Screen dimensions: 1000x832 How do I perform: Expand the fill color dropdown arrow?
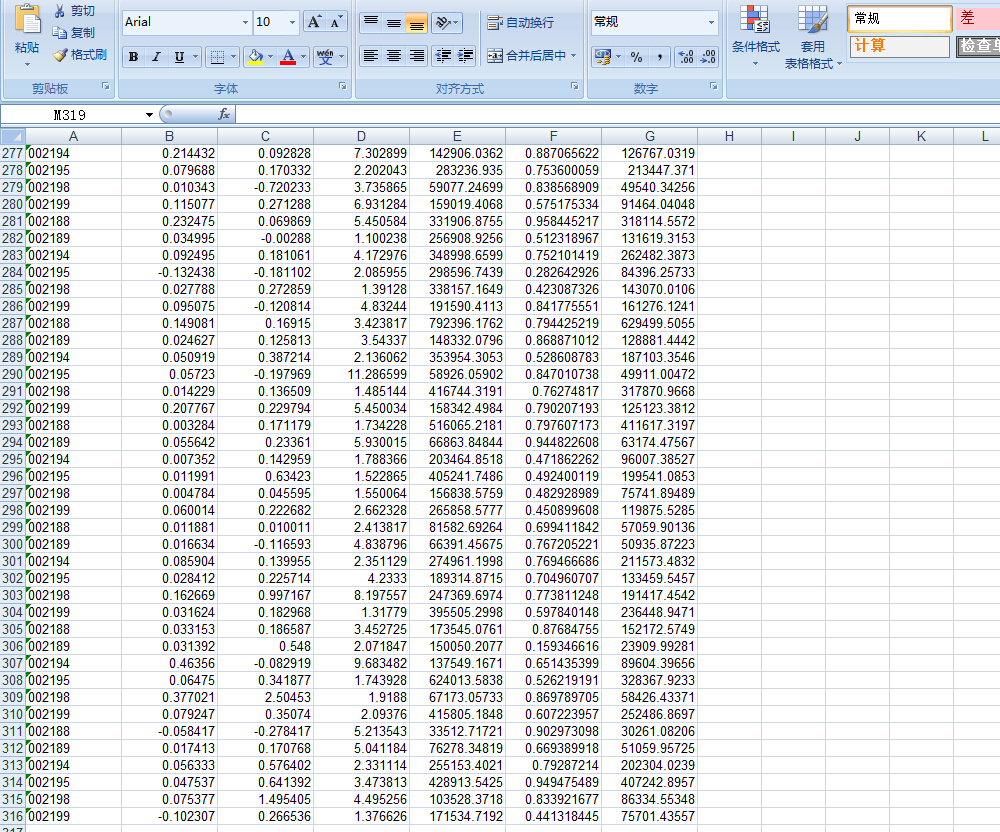point(270,57)
